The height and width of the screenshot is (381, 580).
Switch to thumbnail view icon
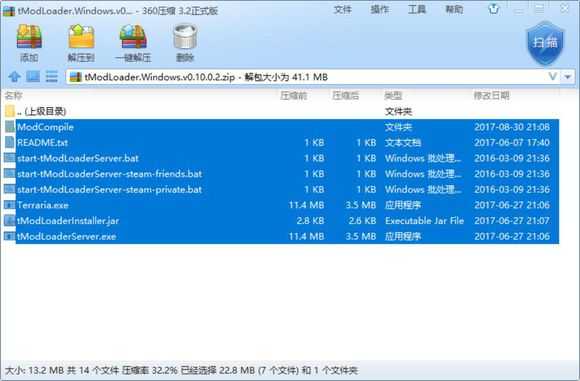click(x=33, y=77)
